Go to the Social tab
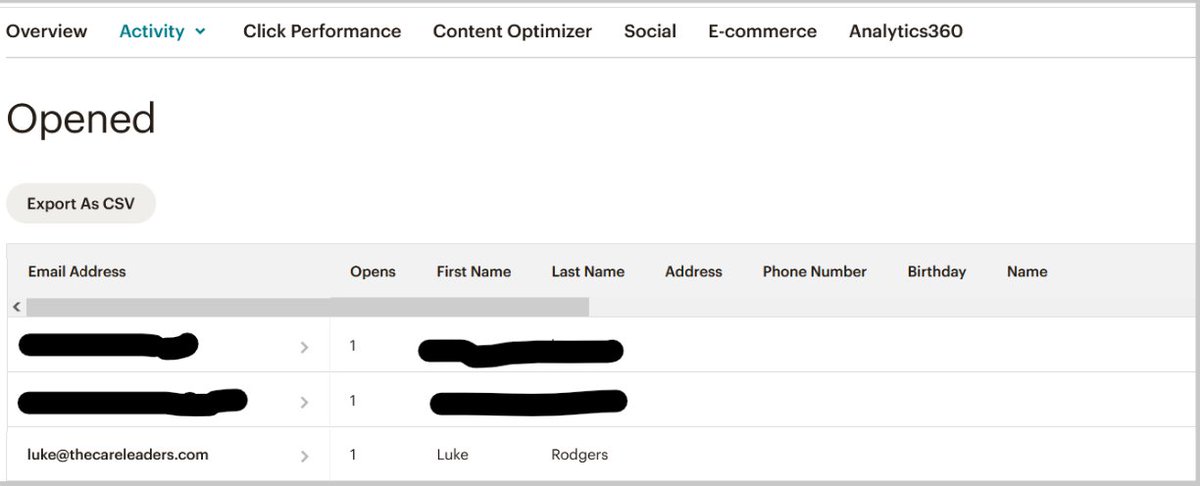 650,31
